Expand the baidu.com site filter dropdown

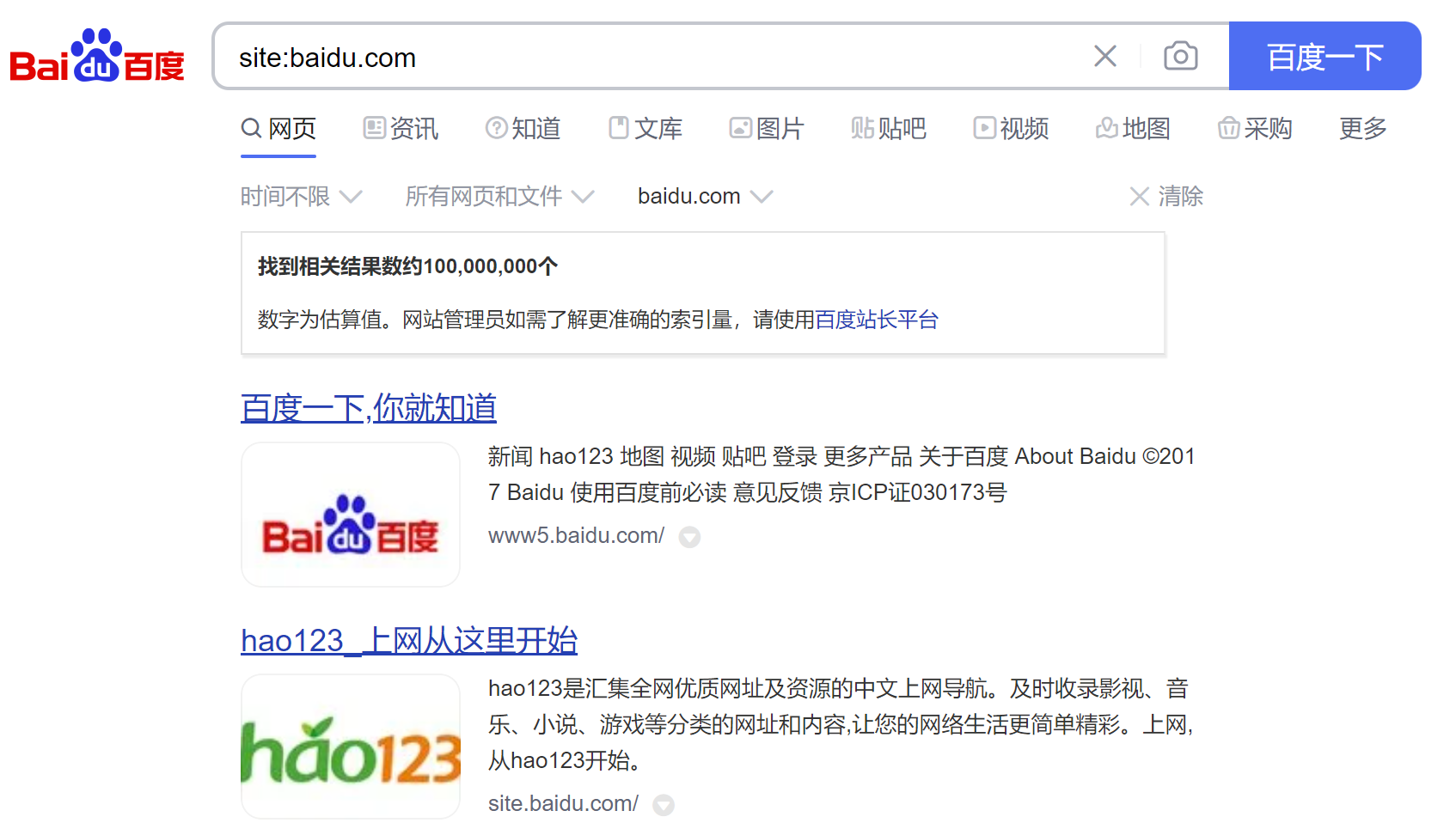(705, 197)
